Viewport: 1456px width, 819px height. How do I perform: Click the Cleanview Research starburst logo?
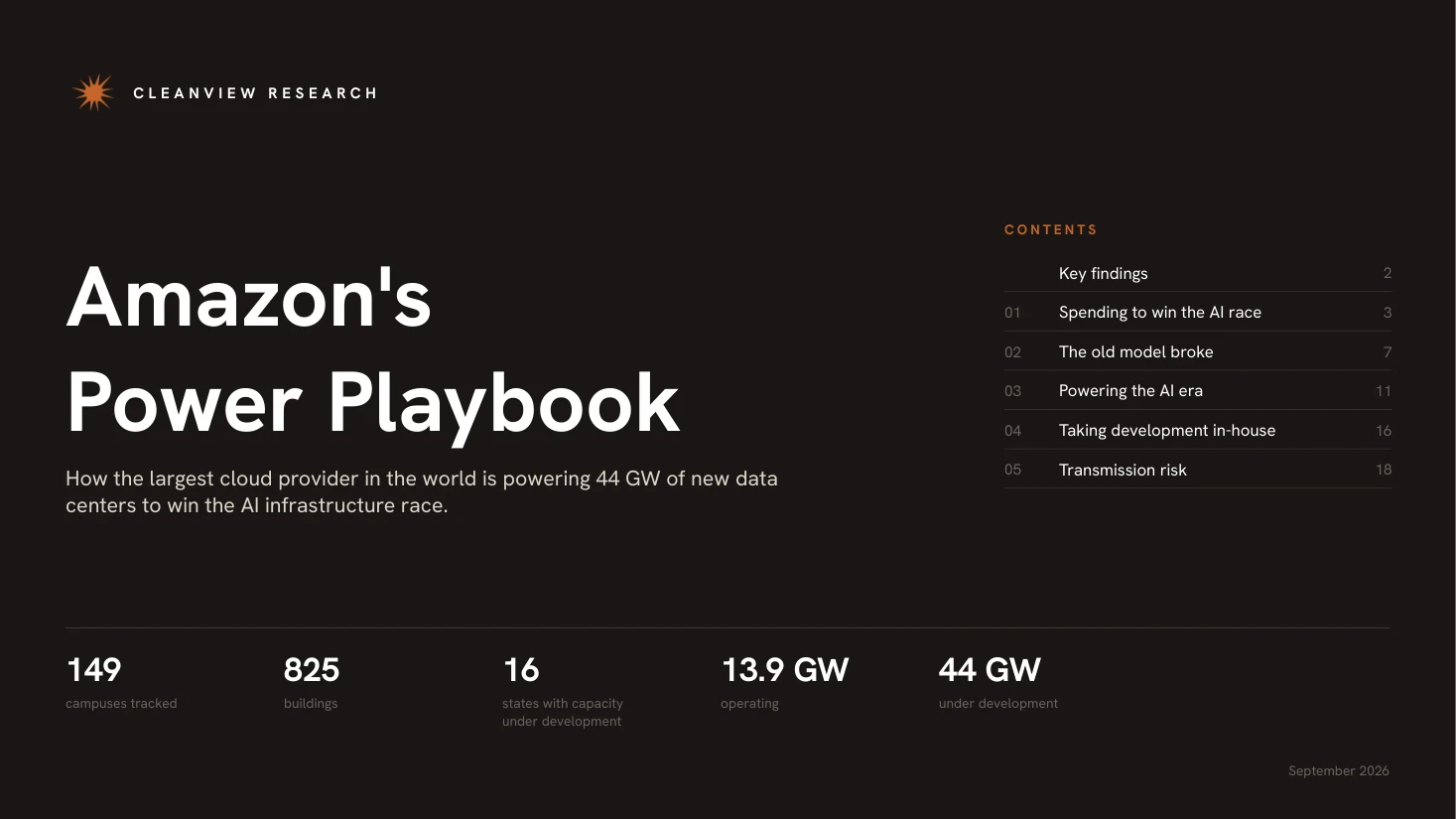(x=93, y=92)
